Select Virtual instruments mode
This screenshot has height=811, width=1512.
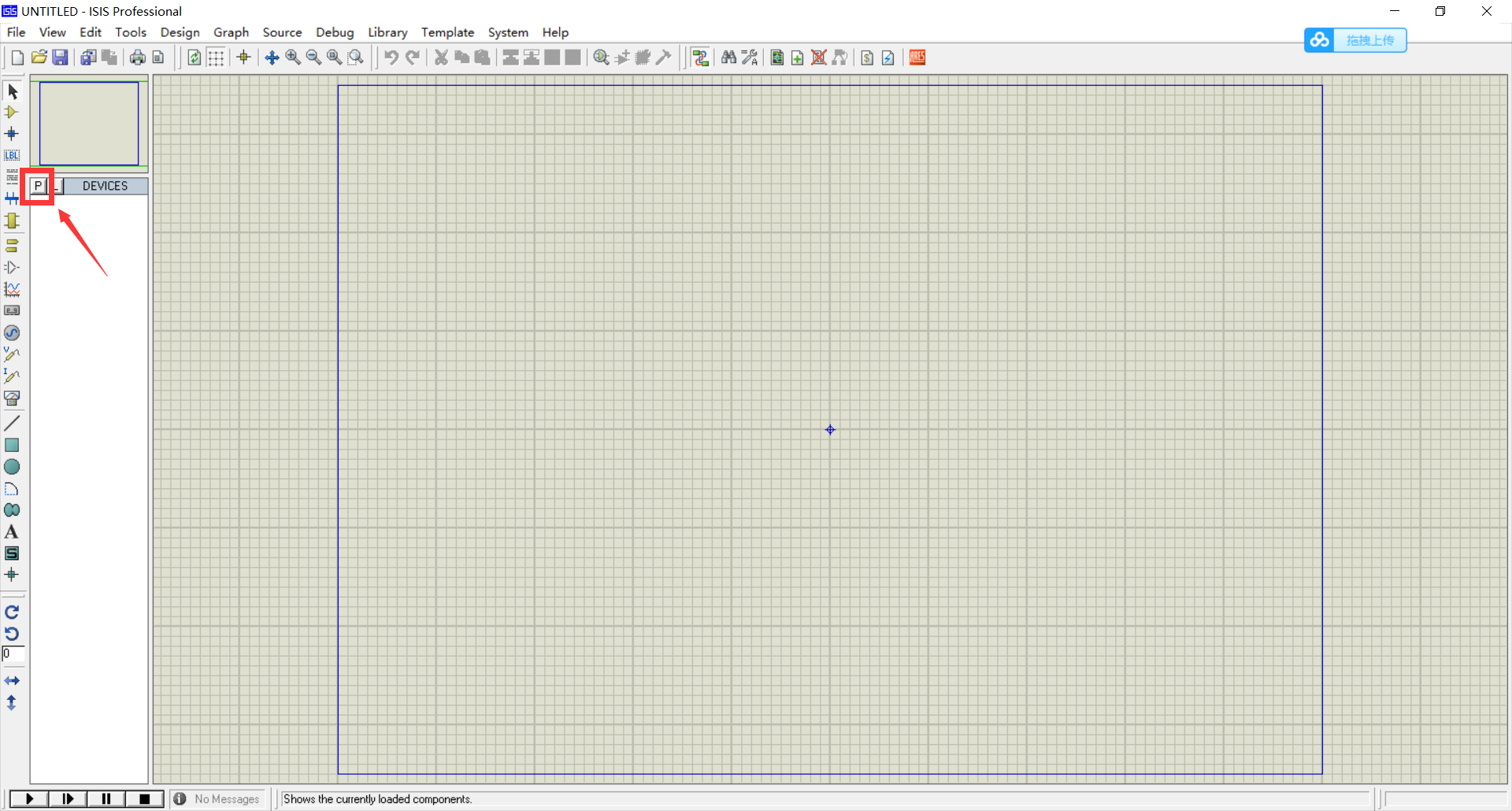point(12,398)
